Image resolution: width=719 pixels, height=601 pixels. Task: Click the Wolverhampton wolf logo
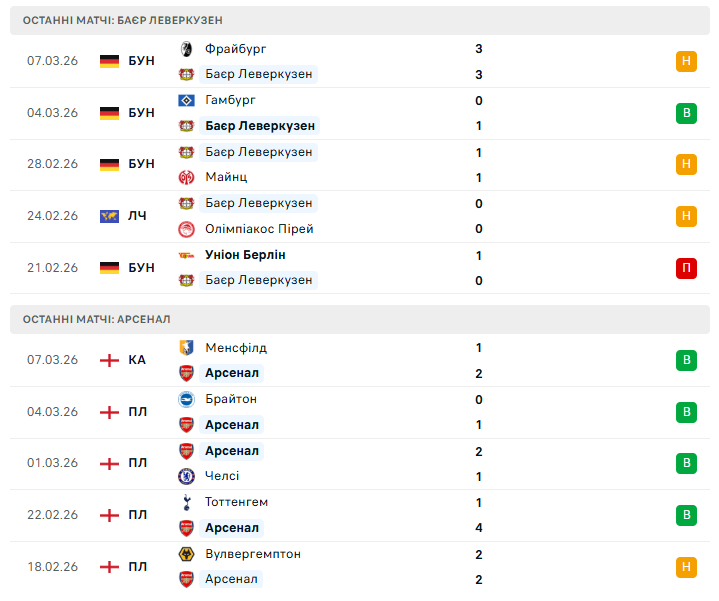click(x=186, y=554)
